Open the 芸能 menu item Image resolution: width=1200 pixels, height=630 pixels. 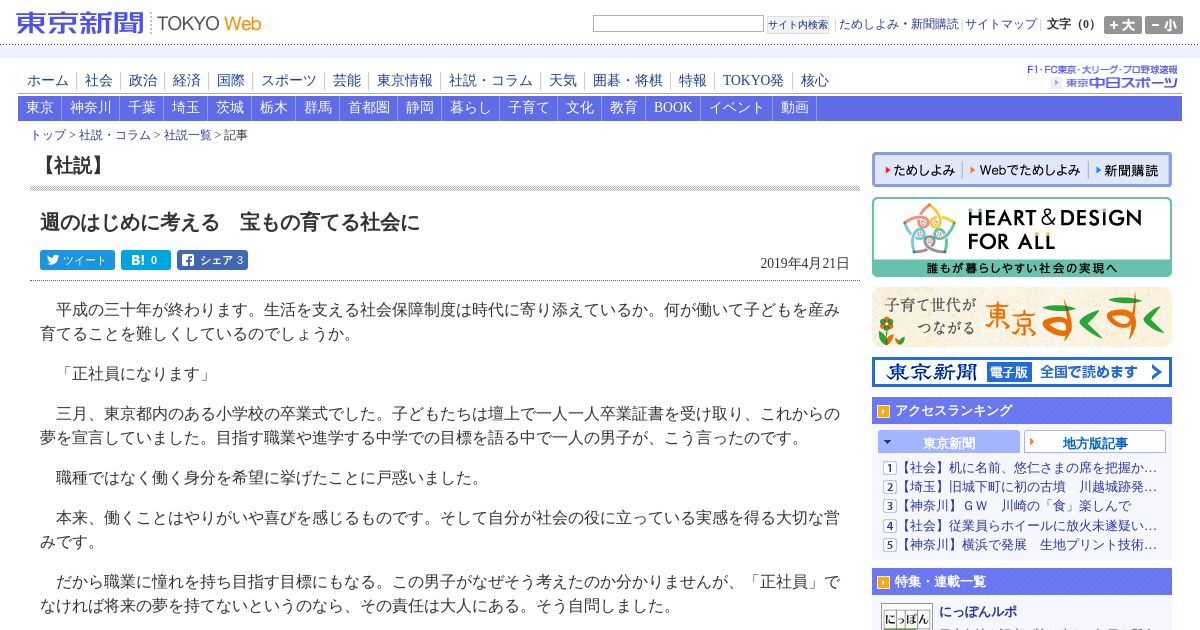[347, 81]
